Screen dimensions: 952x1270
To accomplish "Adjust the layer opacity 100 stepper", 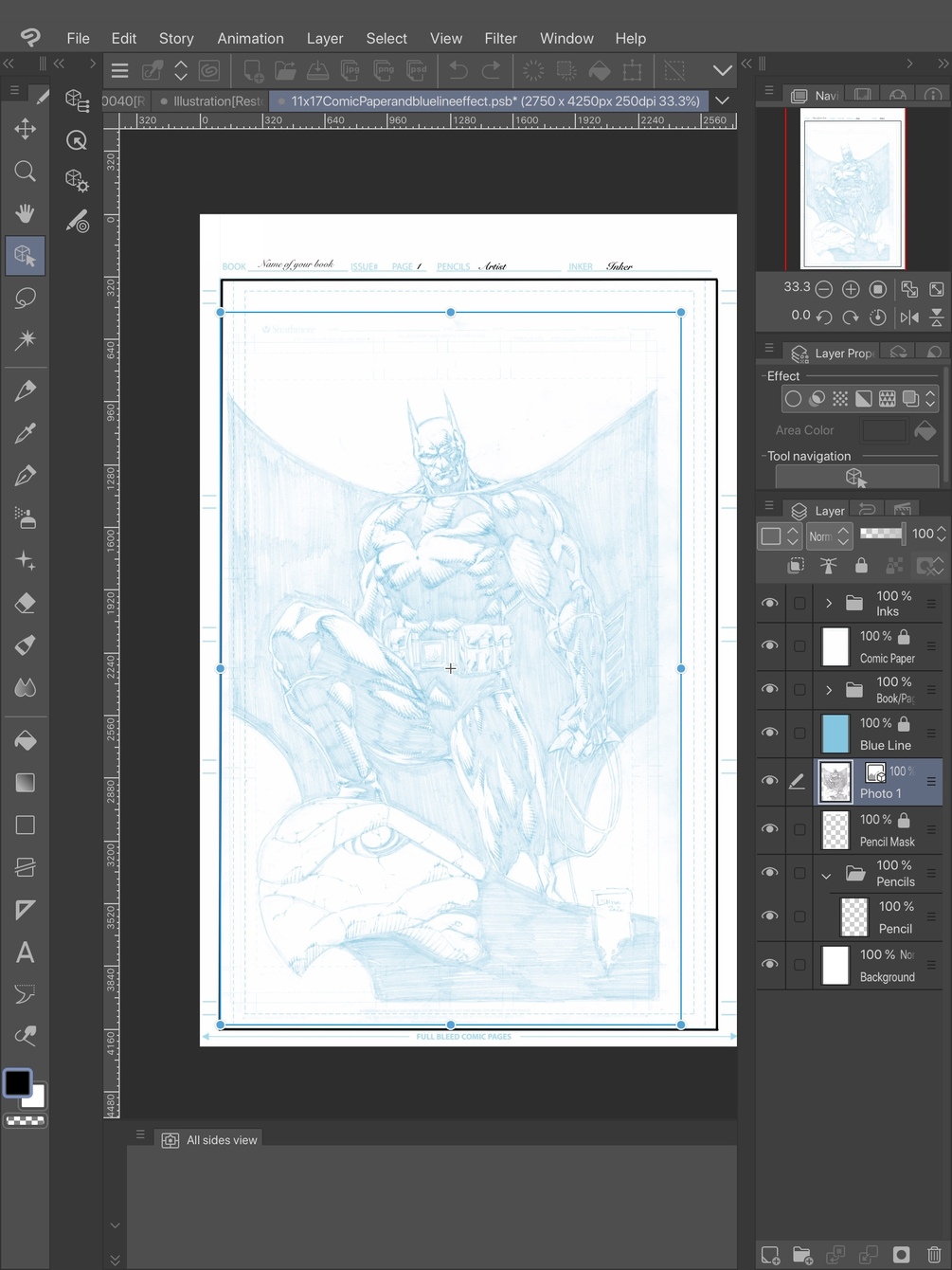I will coord(941,535).
